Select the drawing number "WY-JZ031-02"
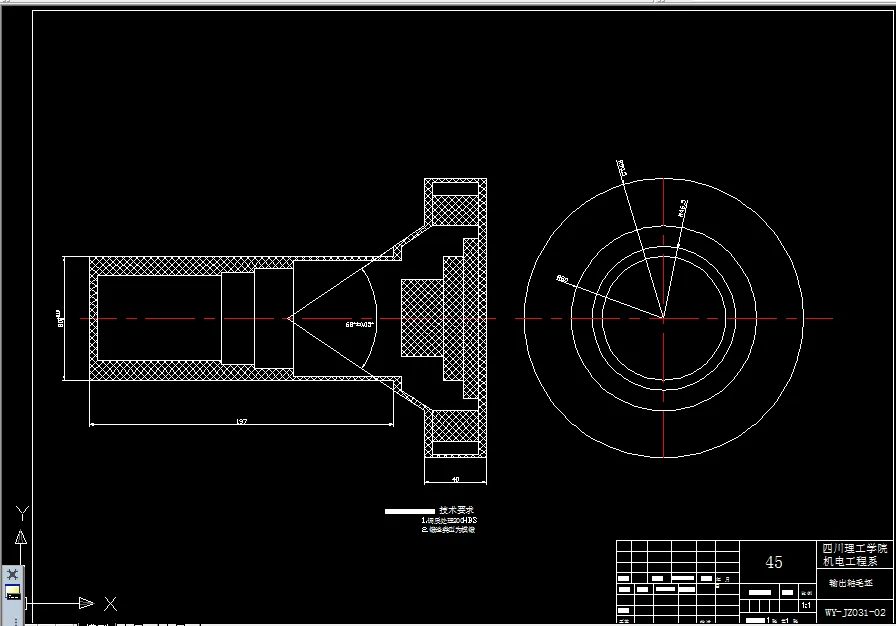 coord(855,612)
